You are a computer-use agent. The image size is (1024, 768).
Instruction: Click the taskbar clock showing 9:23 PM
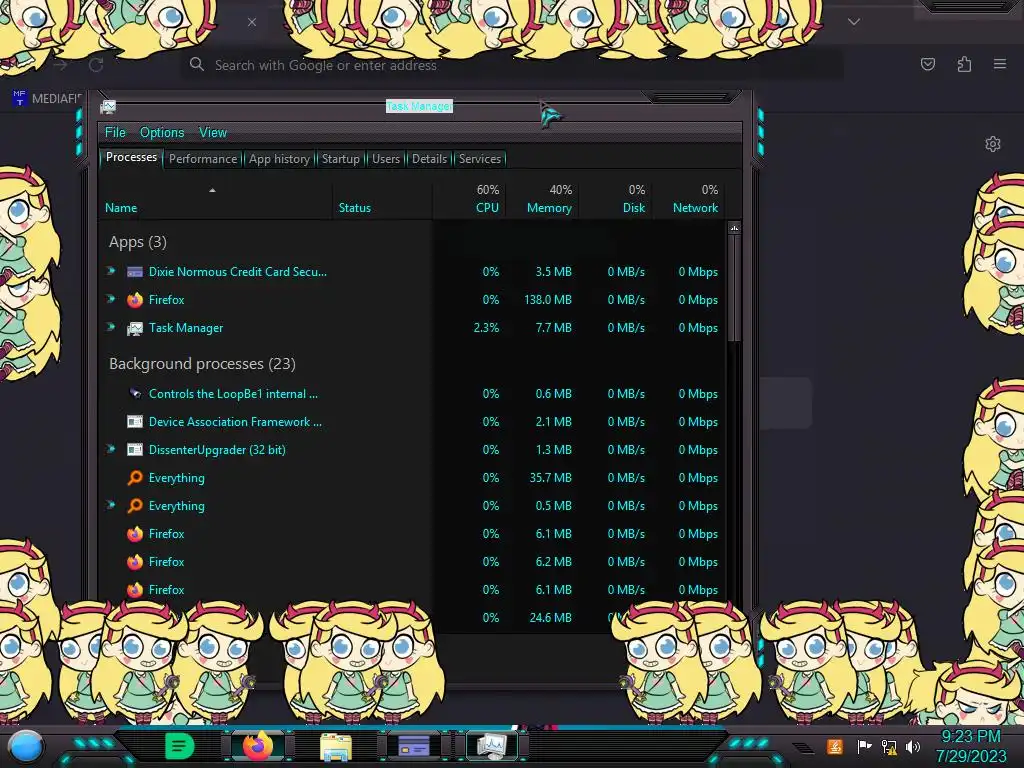click(x=971, y=746)
